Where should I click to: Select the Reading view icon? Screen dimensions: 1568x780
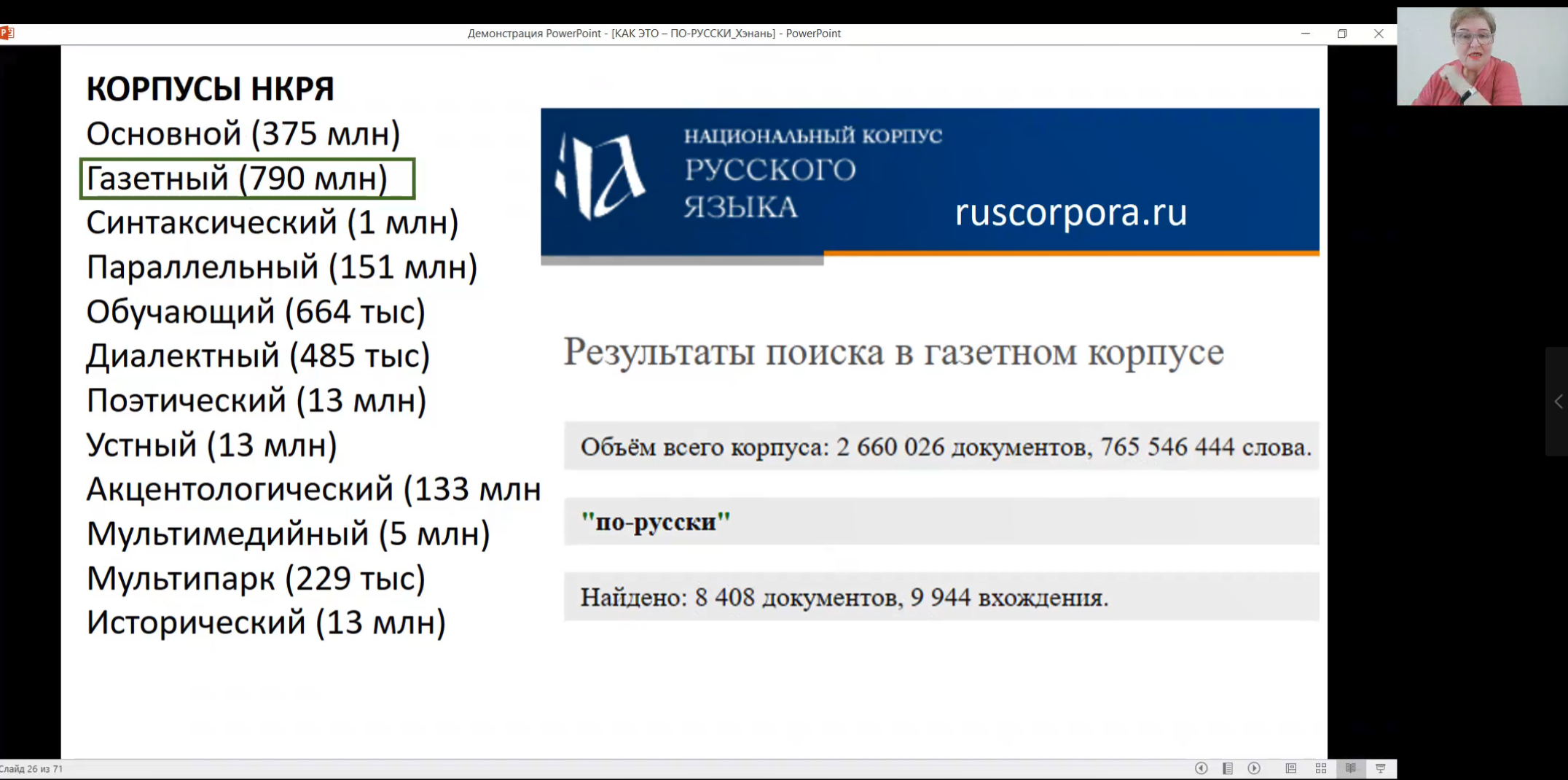[x=1351, y=768]
